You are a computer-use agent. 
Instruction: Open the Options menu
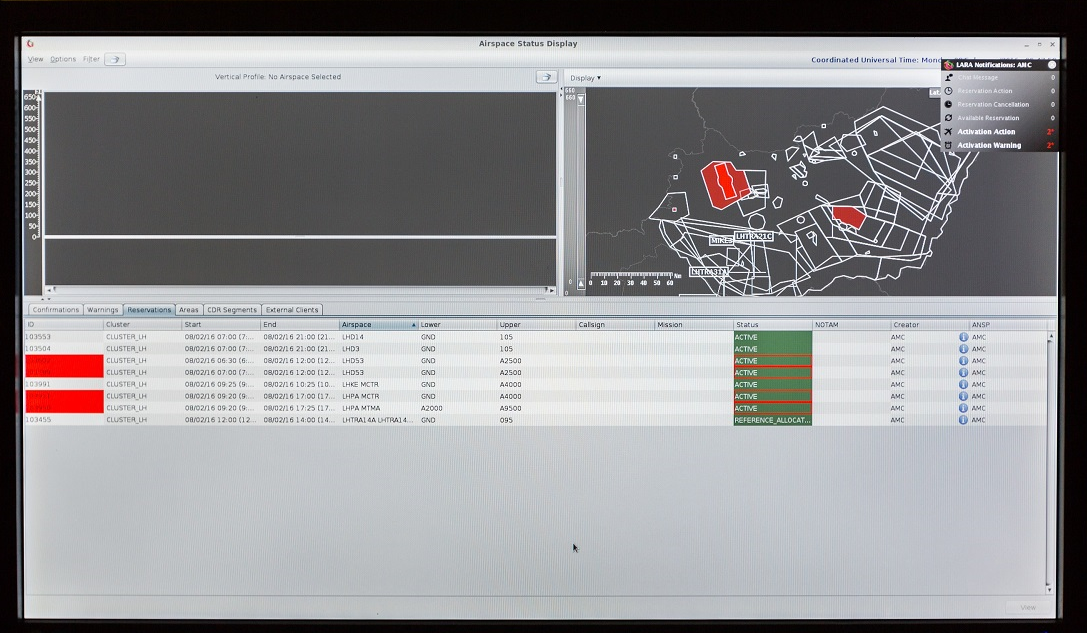point(63,60)
